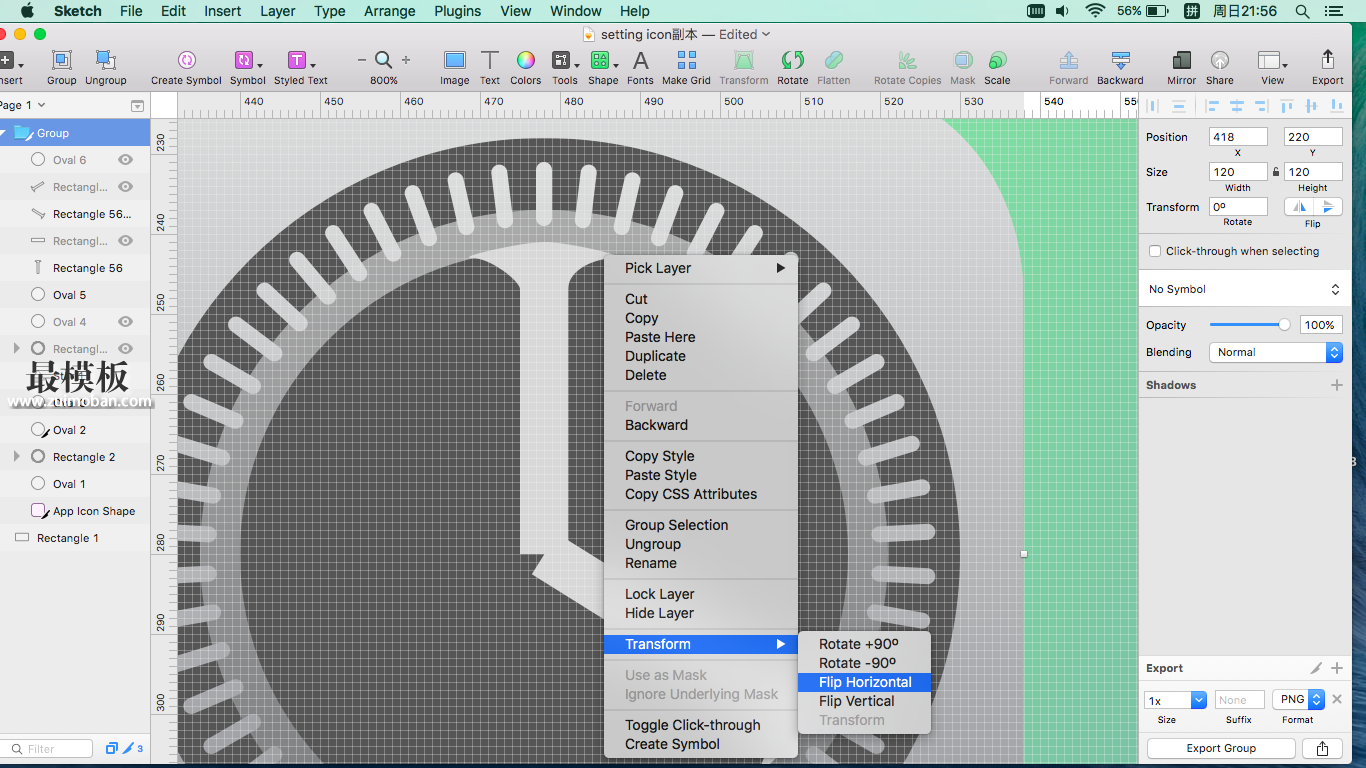1366x768 pixels.
Task: Open the Page 1 dropdown
Action: 24,105
